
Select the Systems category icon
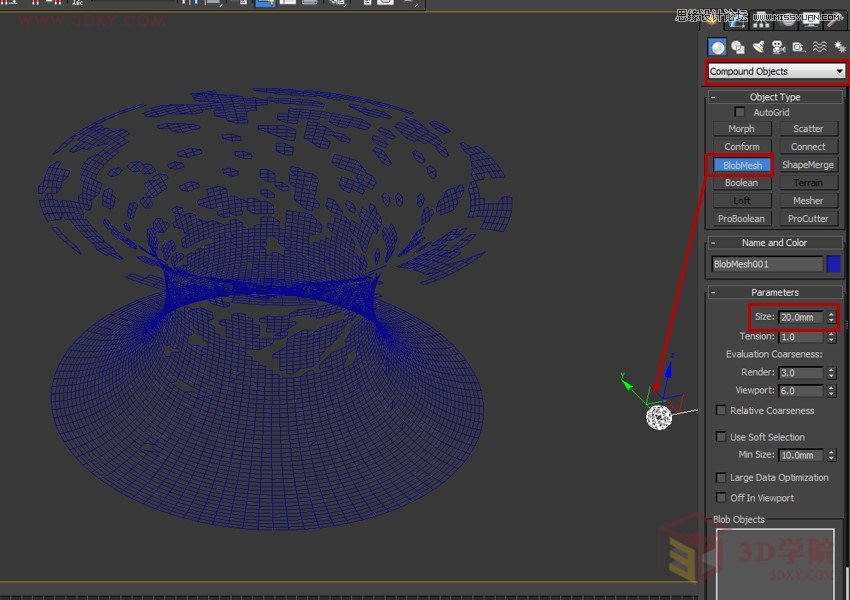point(840,46)
